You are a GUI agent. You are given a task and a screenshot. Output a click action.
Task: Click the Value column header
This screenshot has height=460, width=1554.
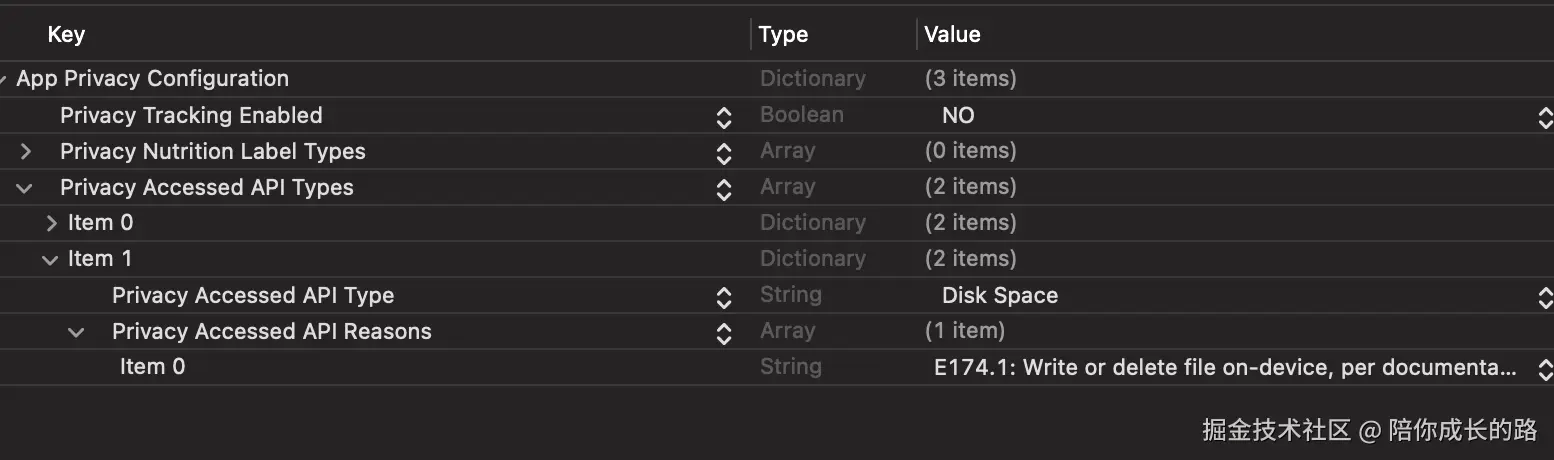(x=952, y=35)
